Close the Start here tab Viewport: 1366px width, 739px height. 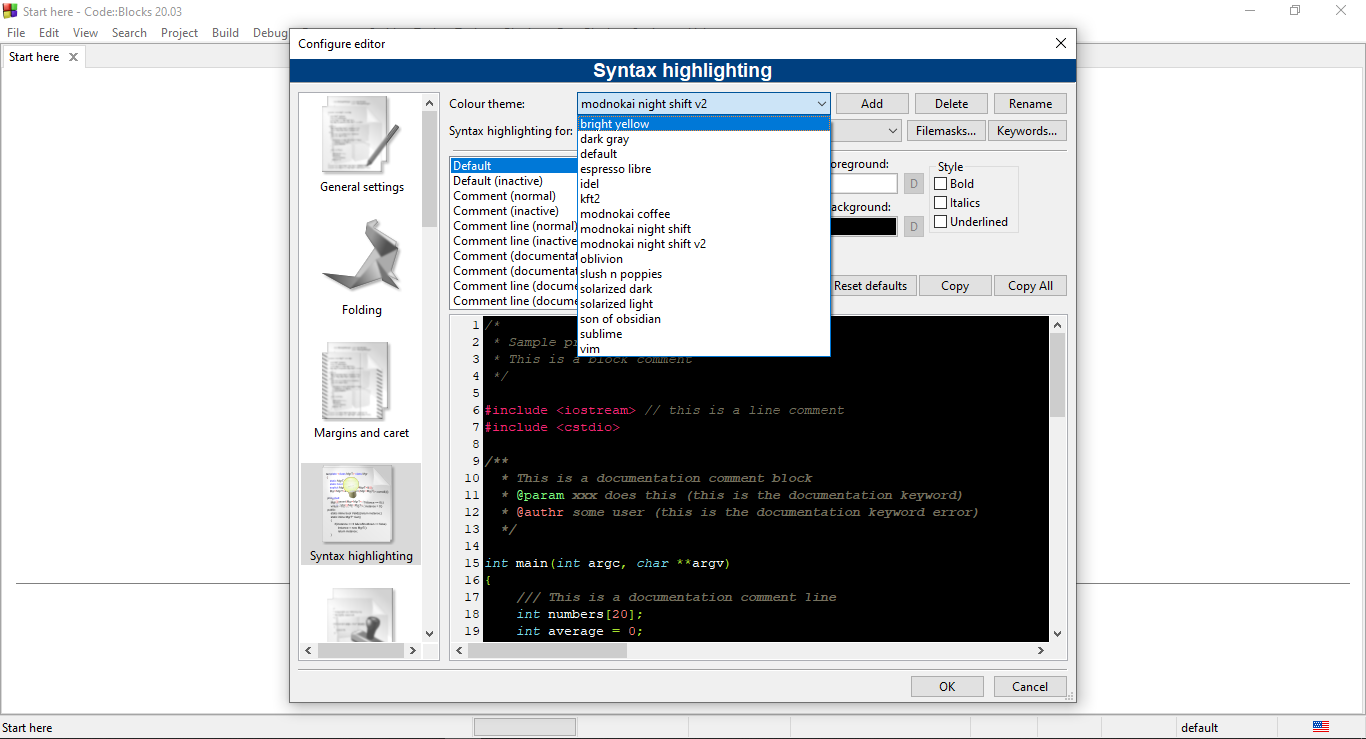pyautogui.click(x=73, y=58)
